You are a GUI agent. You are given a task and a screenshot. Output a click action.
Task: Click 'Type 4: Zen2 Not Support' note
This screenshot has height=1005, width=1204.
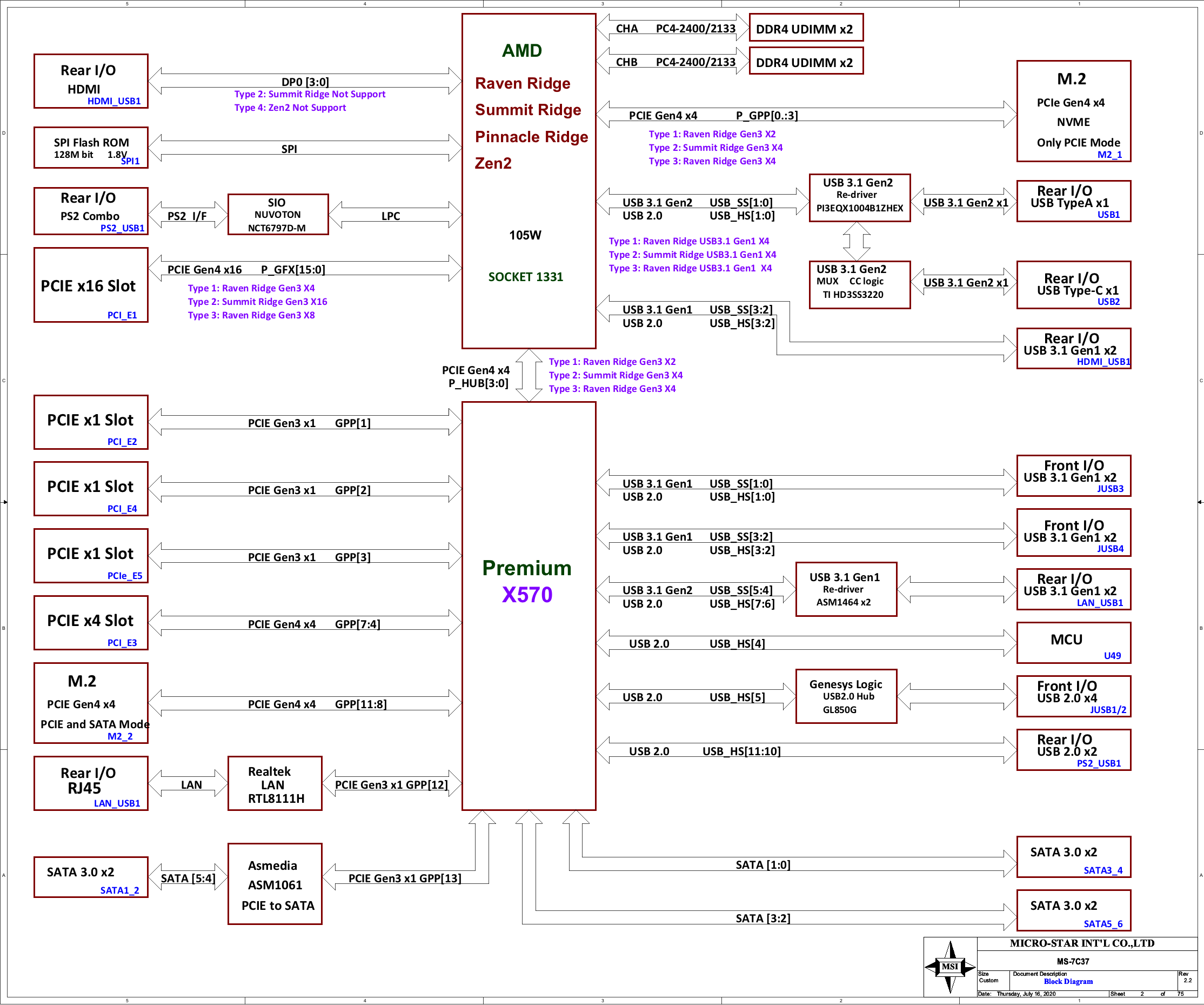(290, 107)
